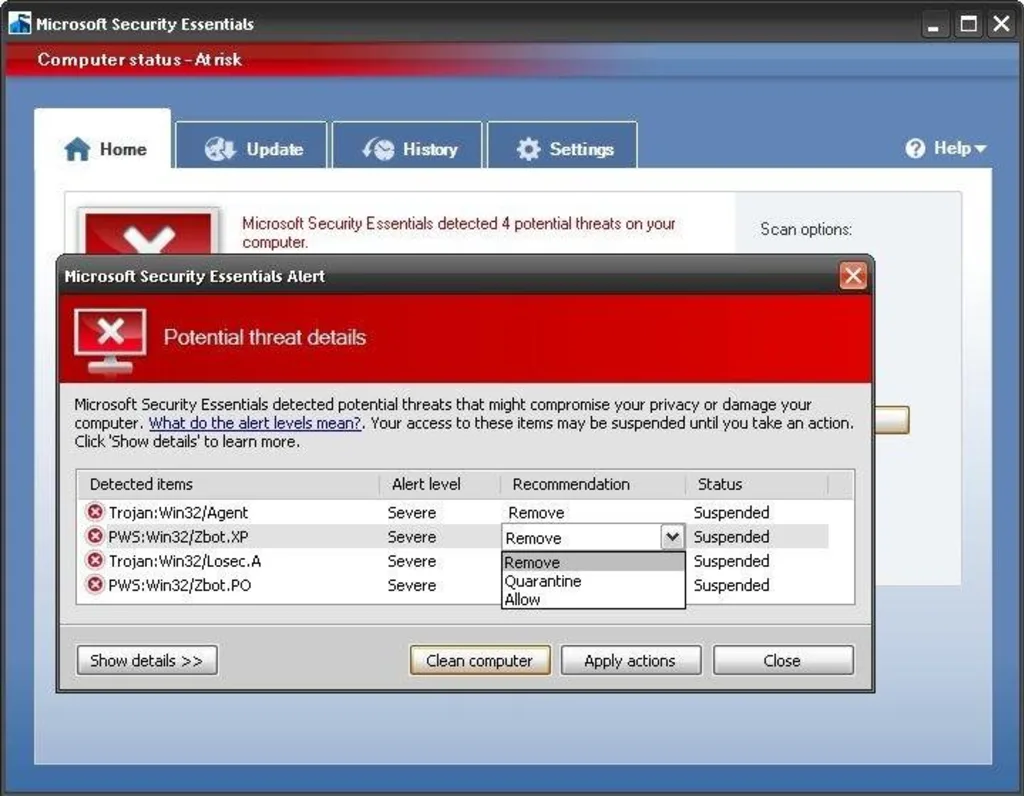
Task: Select Remove option in dropdown list
Action: tap(533, 562)
